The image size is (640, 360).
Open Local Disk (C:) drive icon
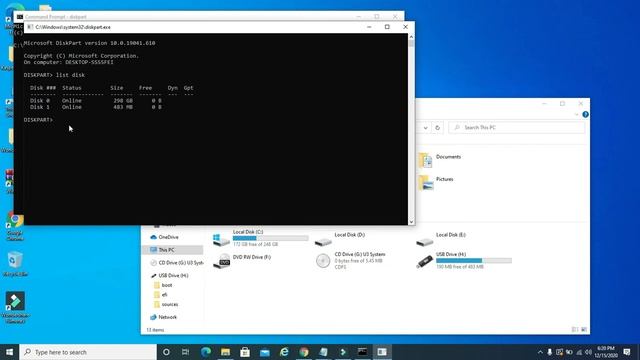221,239
